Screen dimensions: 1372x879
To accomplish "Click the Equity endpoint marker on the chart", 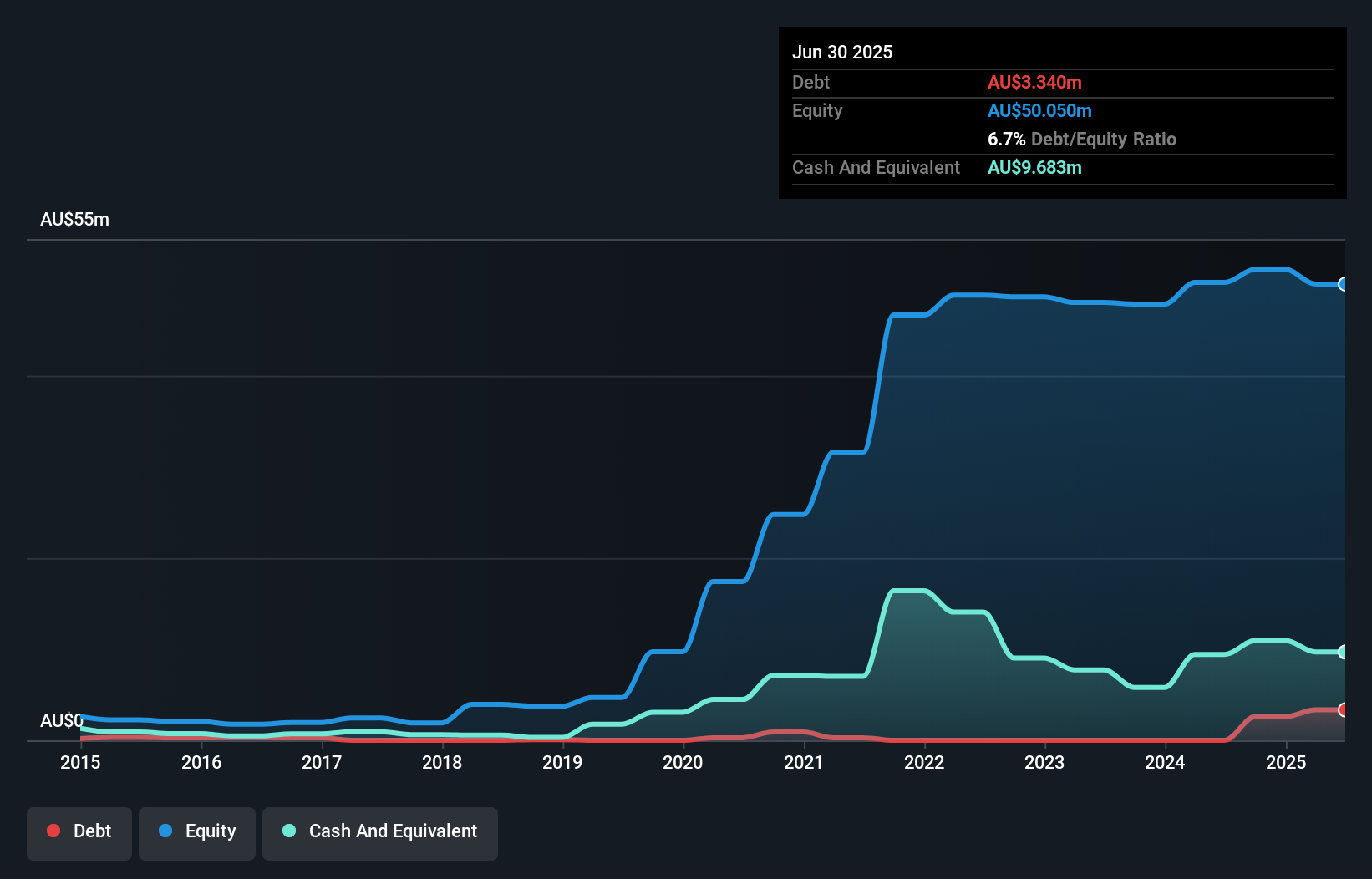I will [x=1342, y=285].
